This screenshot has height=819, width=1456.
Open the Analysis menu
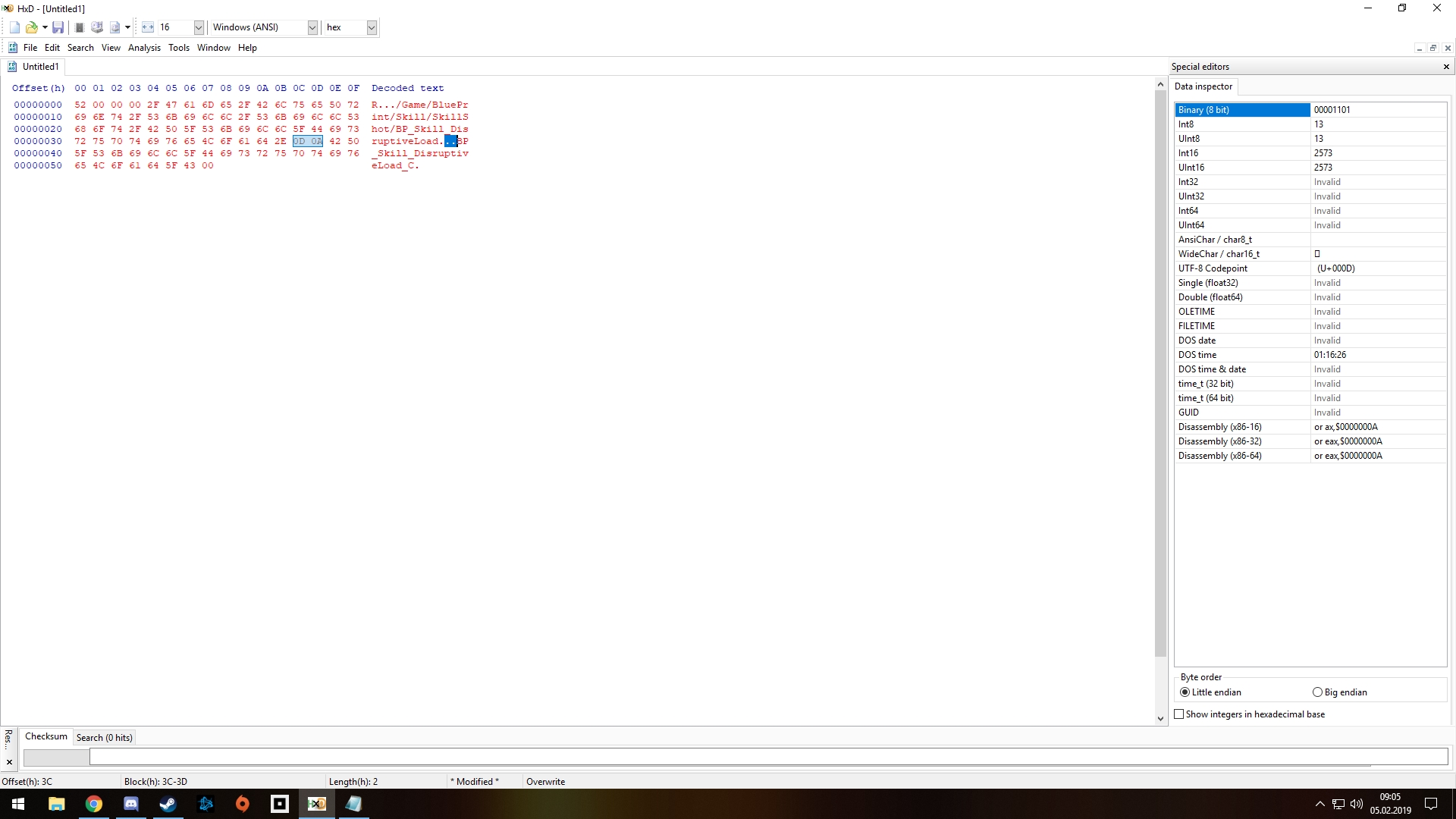coord(144,48)
